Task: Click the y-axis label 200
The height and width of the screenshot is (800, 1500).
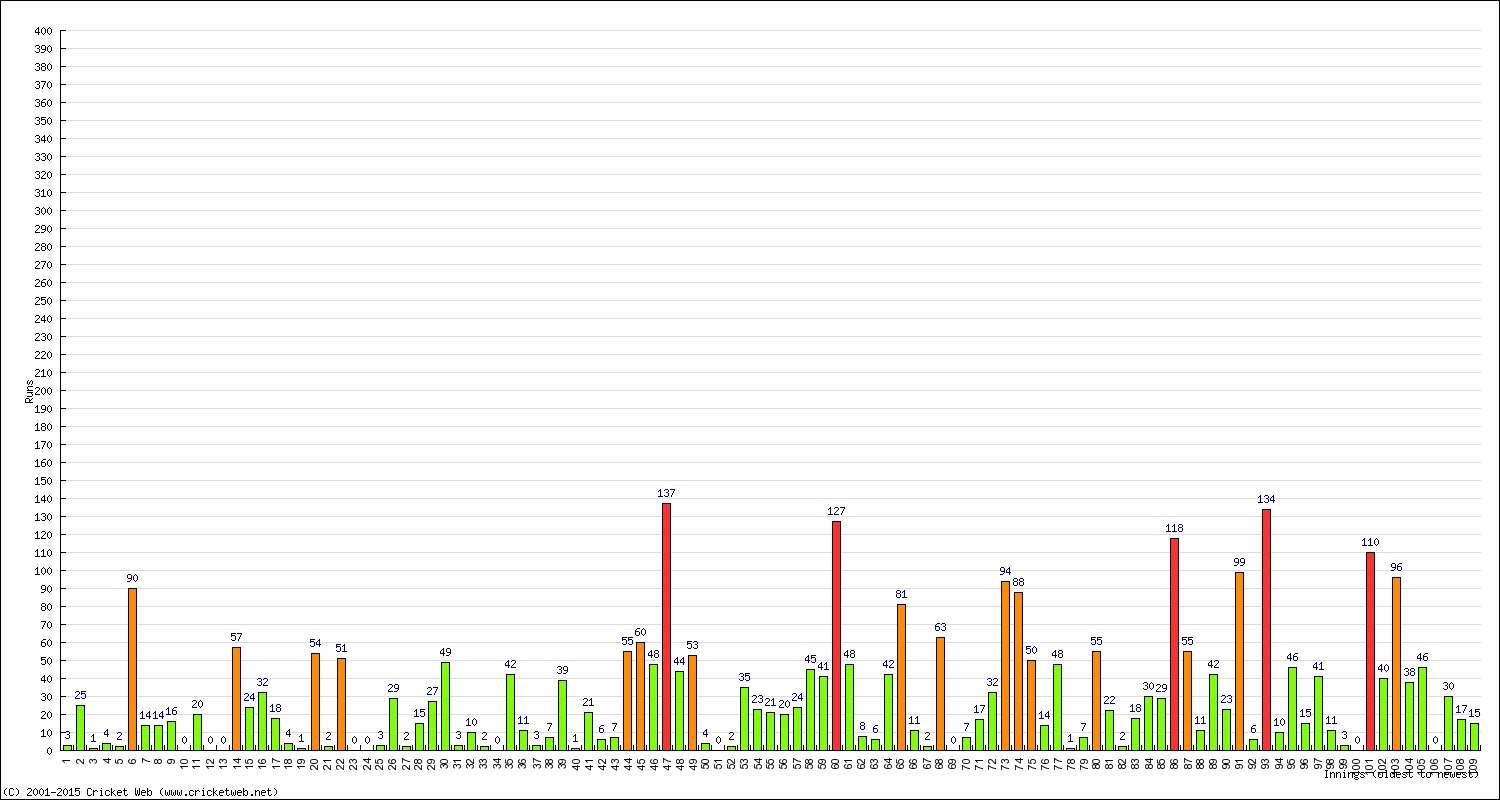Action: tap(42, 391)
